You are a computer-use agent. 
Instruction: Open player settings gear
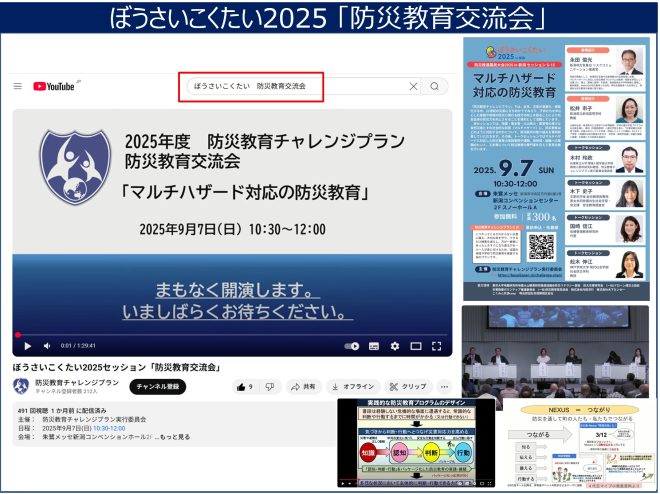394,346
